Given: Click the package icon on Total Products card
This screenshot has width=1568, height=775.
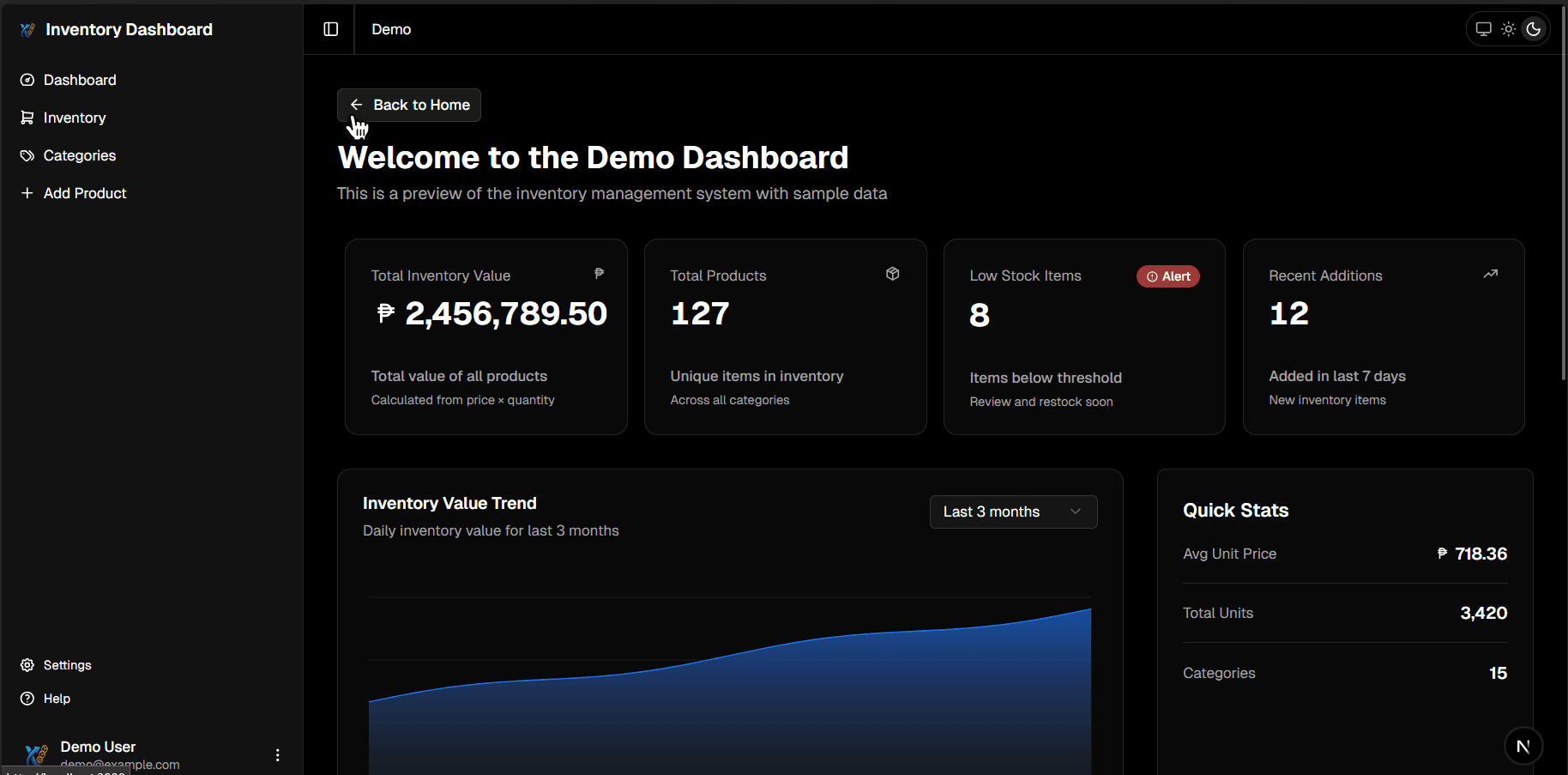Looking at the screenshot, I should [x=892, y=274].
